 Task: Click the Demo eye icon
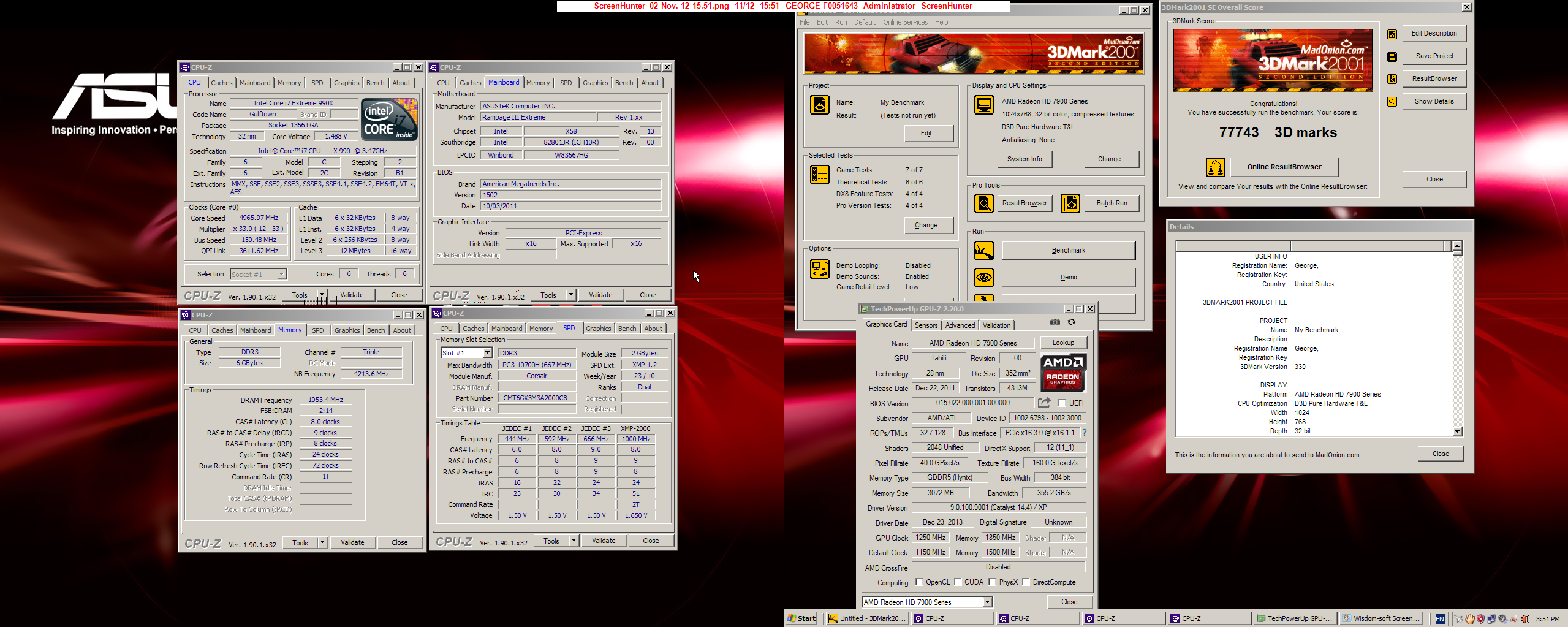tap(984, 277)
